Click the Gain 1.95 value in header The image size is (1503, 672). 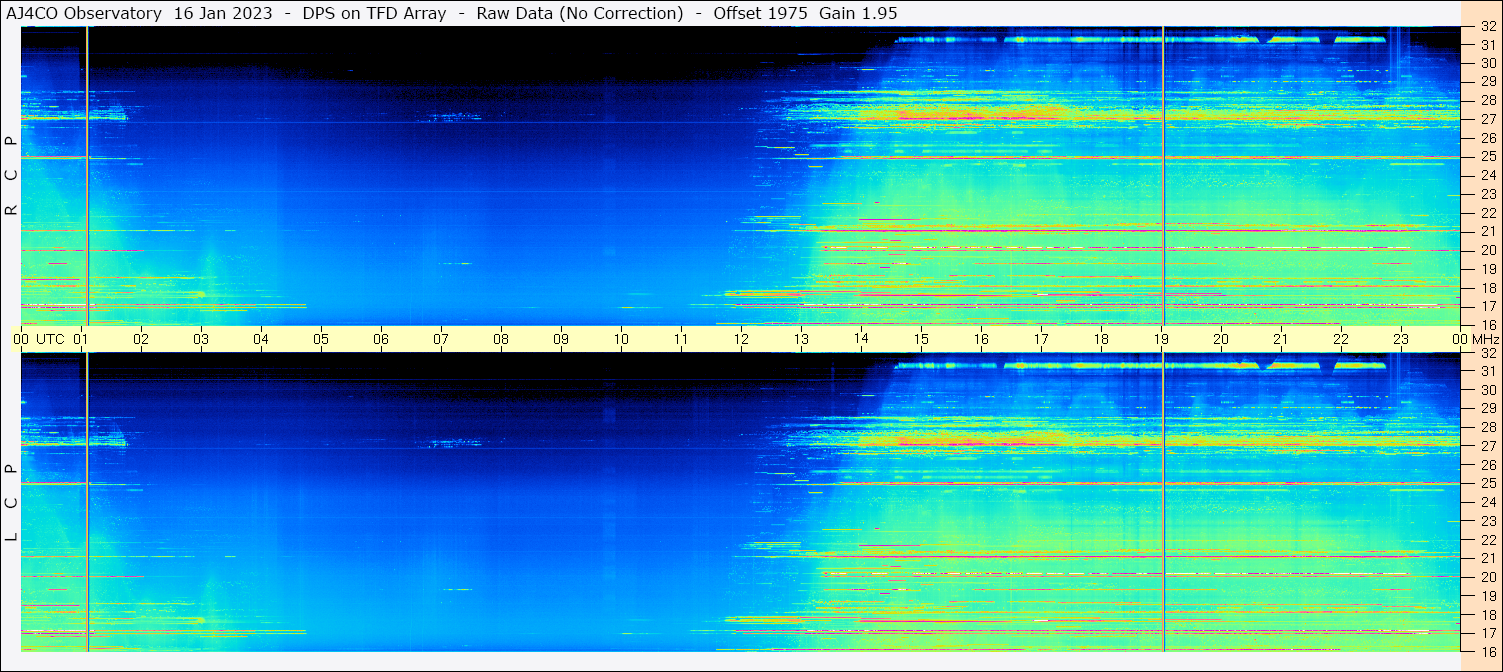[x=858, y=13]
